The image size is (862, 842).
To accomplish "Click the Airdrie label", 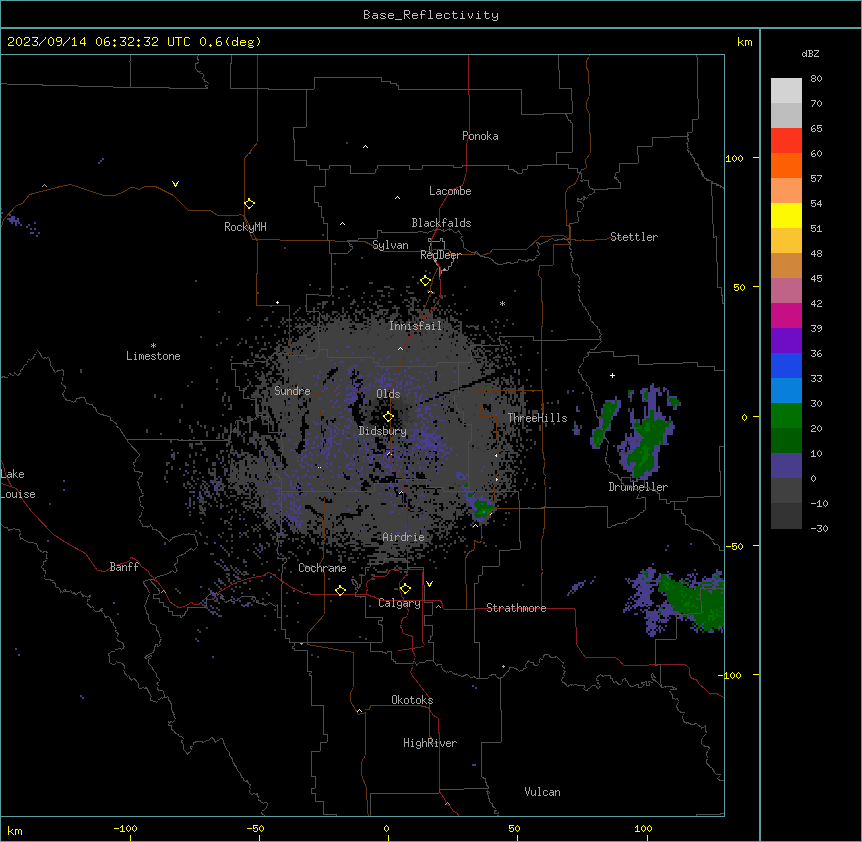I will click(403, 537).
